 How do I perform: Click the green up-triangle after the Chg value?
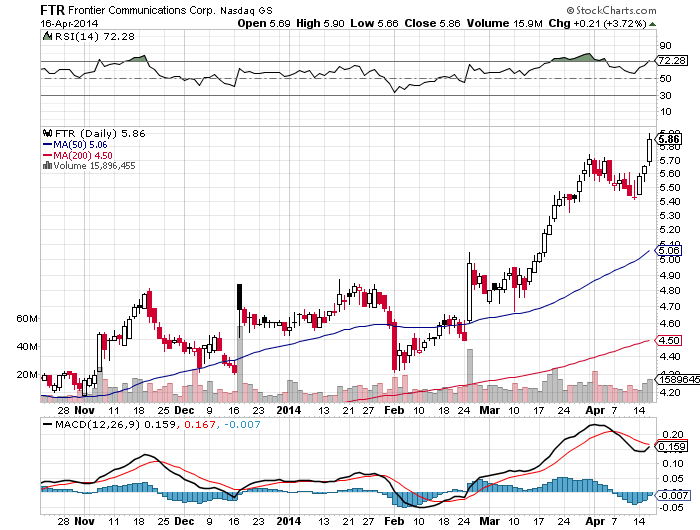pos(652,24)
